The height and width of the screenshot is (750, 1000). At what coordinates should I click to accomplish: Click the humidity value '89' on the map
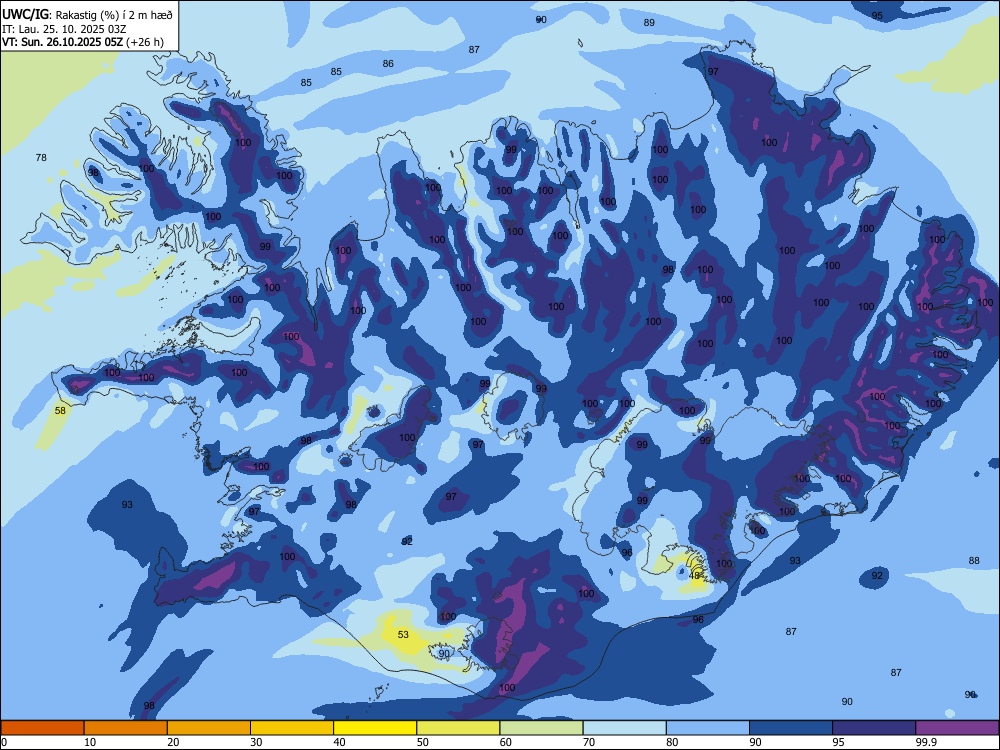click(649, 22)
